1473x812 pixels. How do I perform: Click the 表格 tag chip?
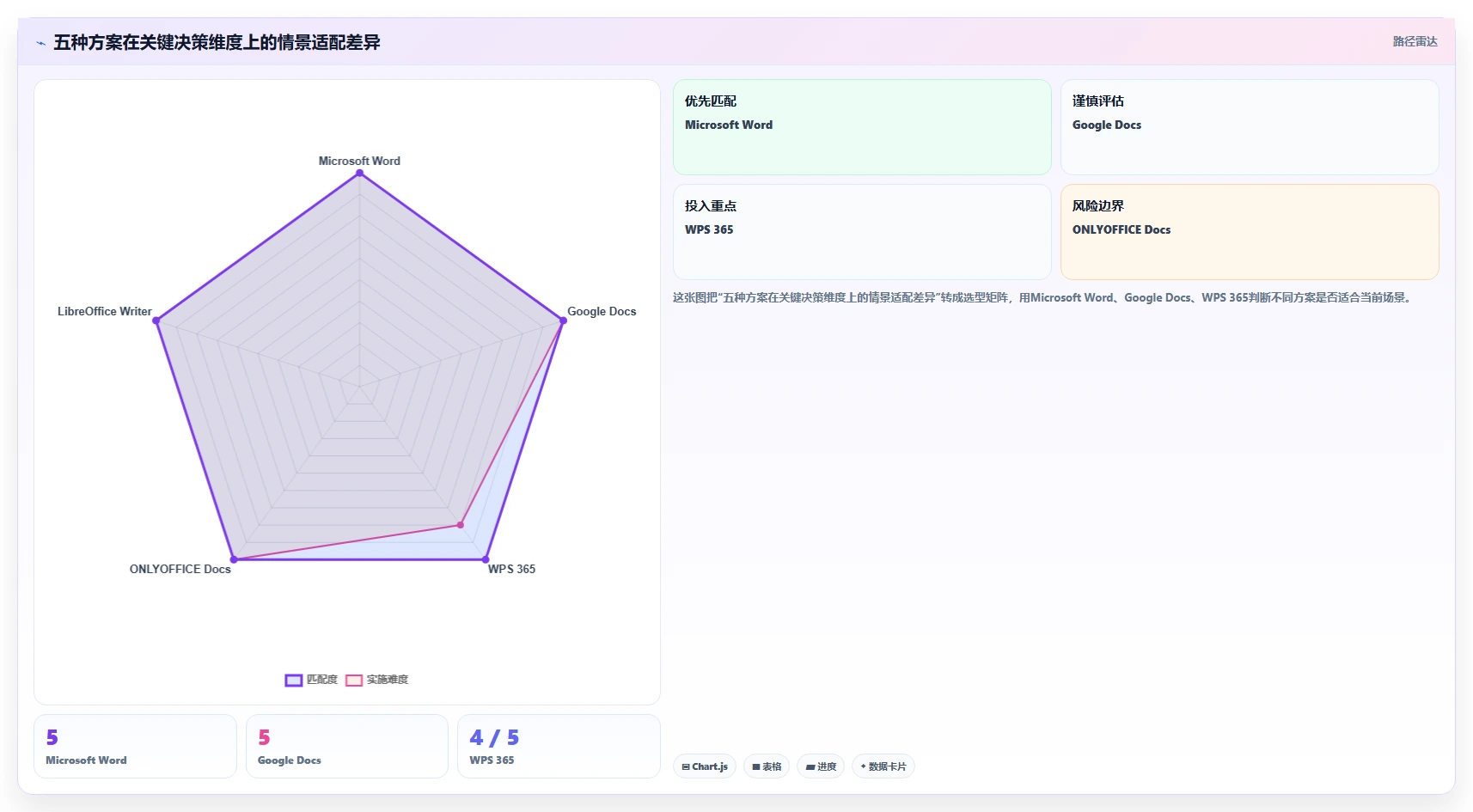pyautogui.click(x=767, y=766)
